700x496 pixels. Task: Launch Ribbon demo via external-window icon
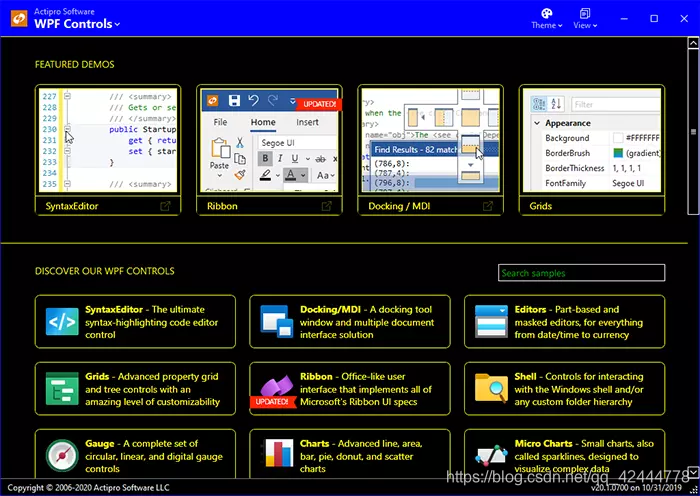[326, 206]
